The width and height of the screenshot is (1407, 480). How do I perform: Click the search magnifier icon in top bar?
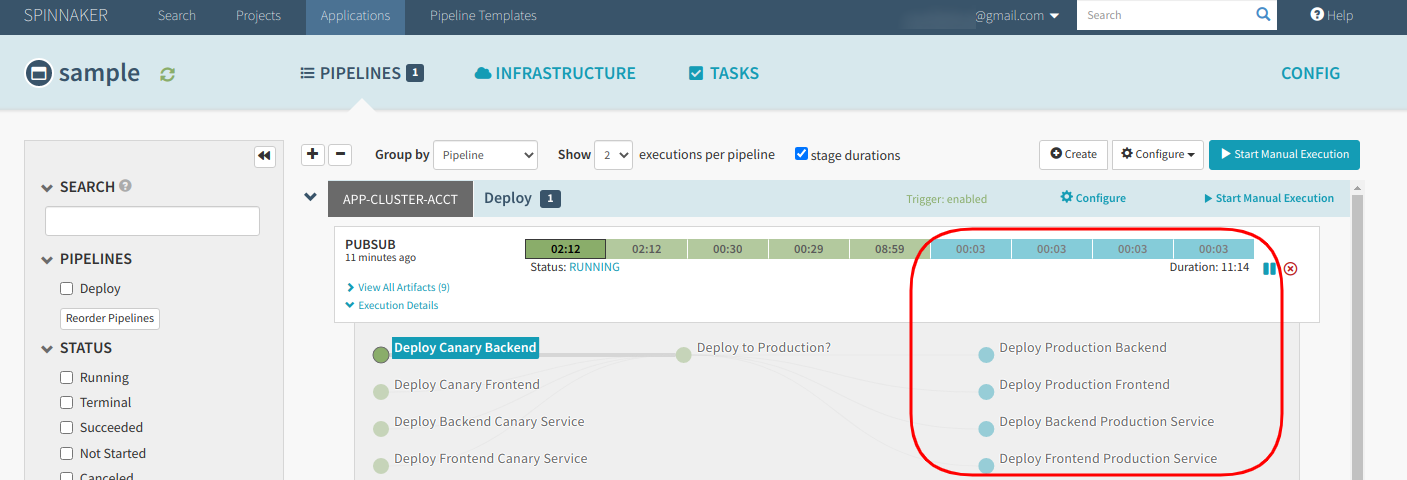(1264, 15)
